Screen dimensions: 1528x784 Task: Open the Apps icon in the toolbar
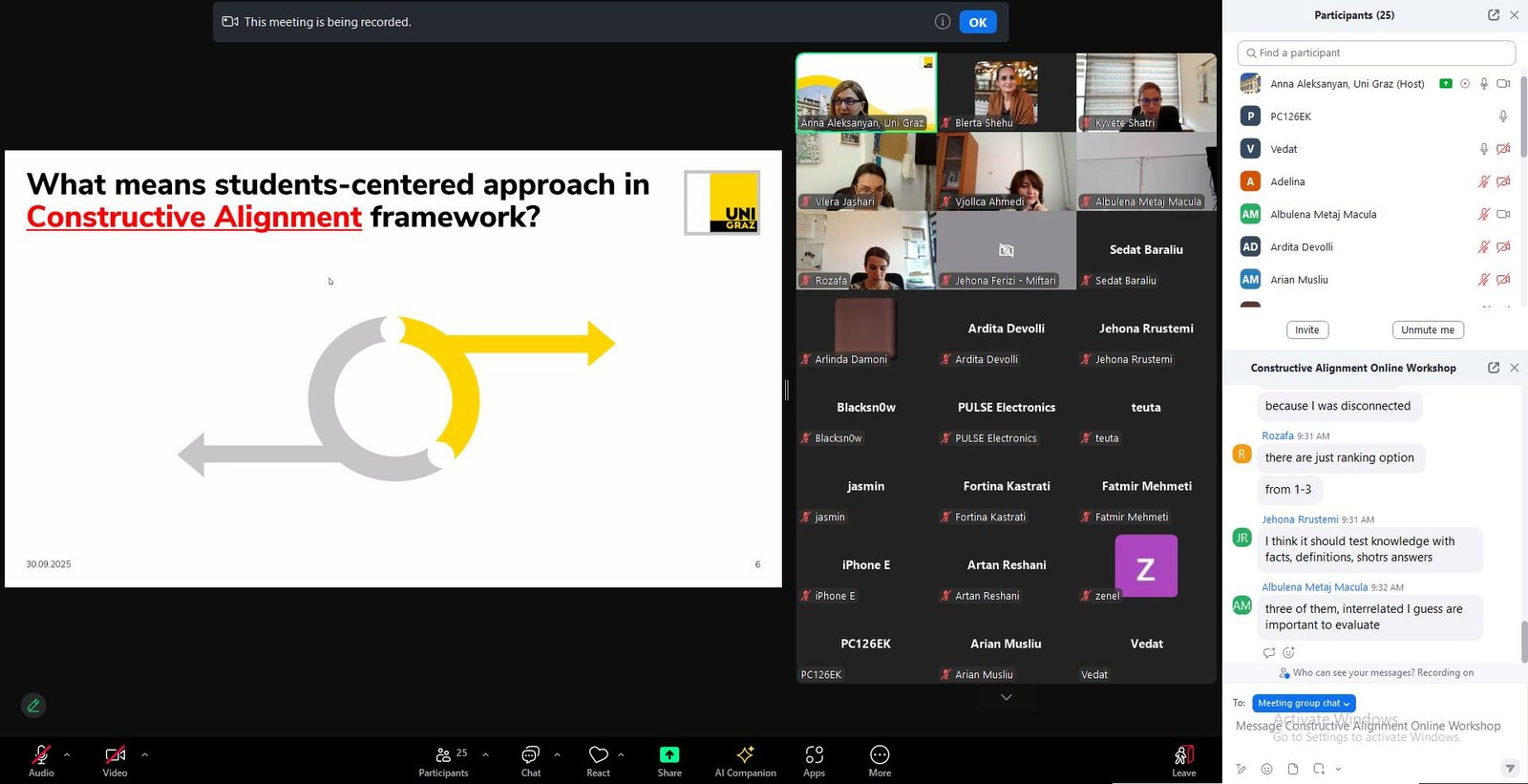click(x=814, y=760)
